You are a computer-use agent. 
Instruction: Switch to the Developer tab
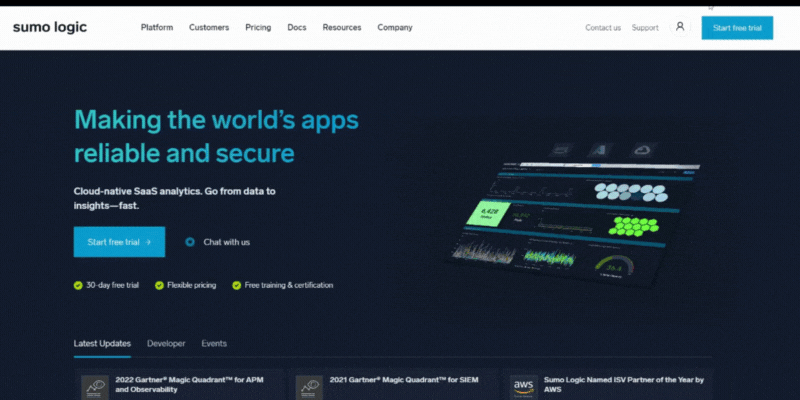(166, 343)
